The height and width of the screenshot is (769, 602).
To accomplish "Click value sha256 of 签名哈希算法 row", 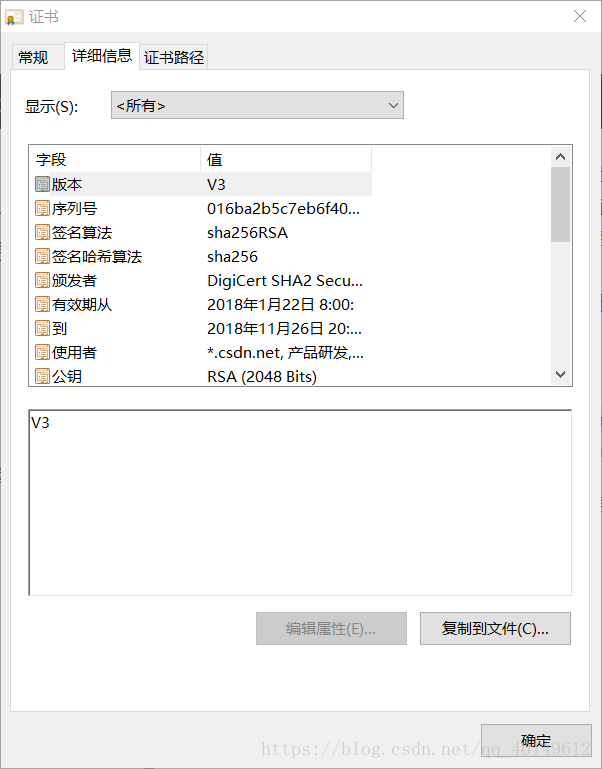I will (233, 256).
